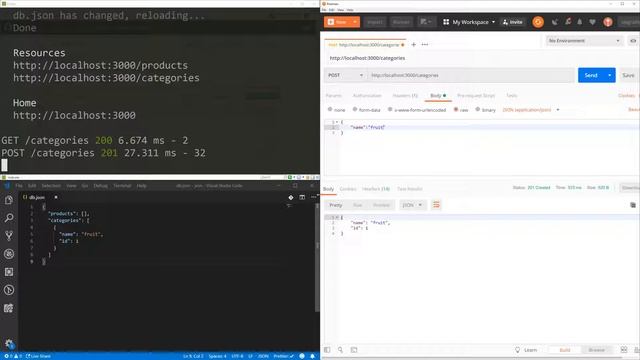Open the Authorization tab in request
640x360 pixels.
[367, 96]
